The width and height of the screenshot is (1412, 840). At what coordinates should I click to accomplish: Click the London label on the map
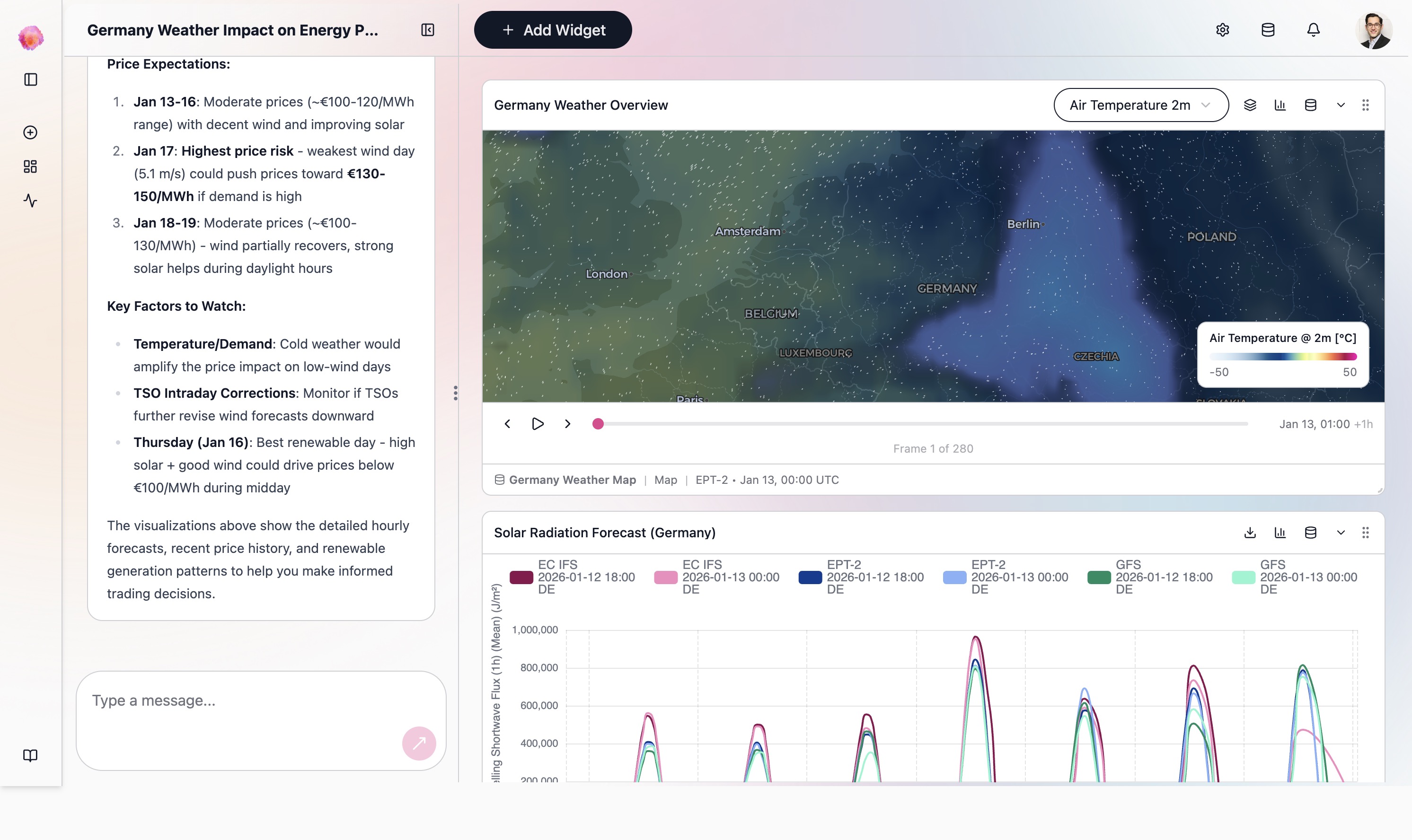(x=606, y=274)
